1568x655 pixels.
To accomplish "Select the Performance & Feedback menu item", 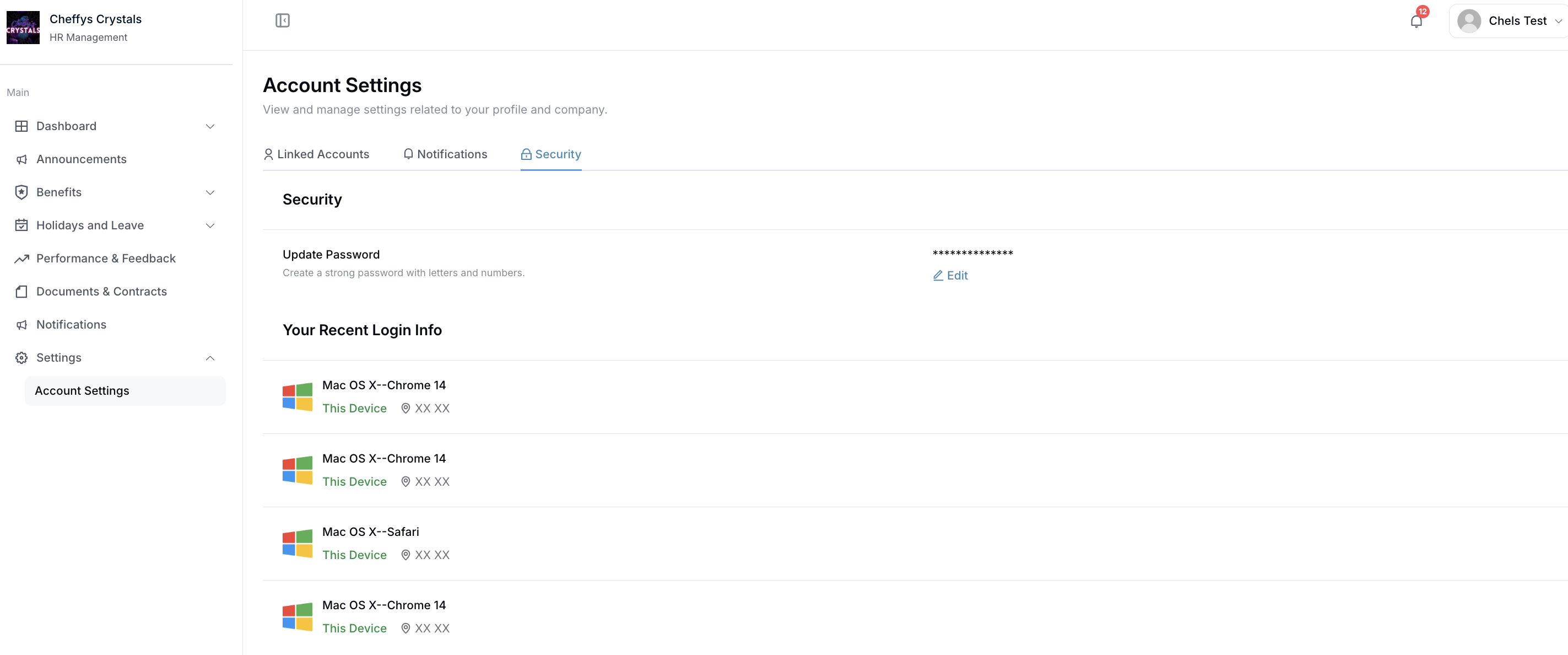I will click(105, 259).
